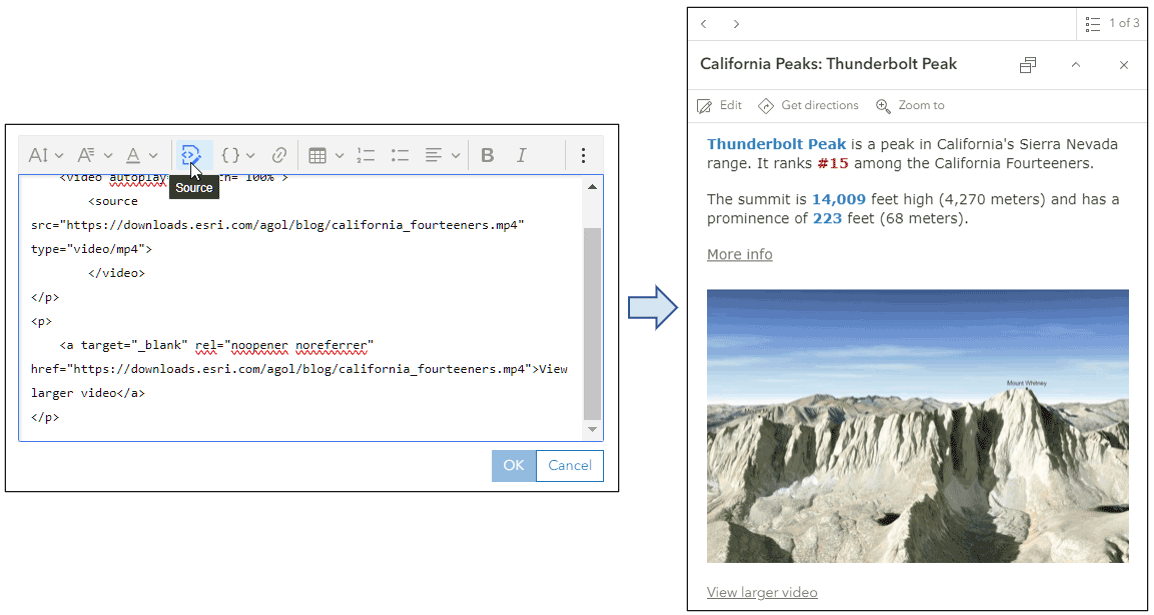Click the mountain video in popup
Image resolution: width=1154 pixels, height=615 pixels.
pyautogui.click(x=917, y=426)
